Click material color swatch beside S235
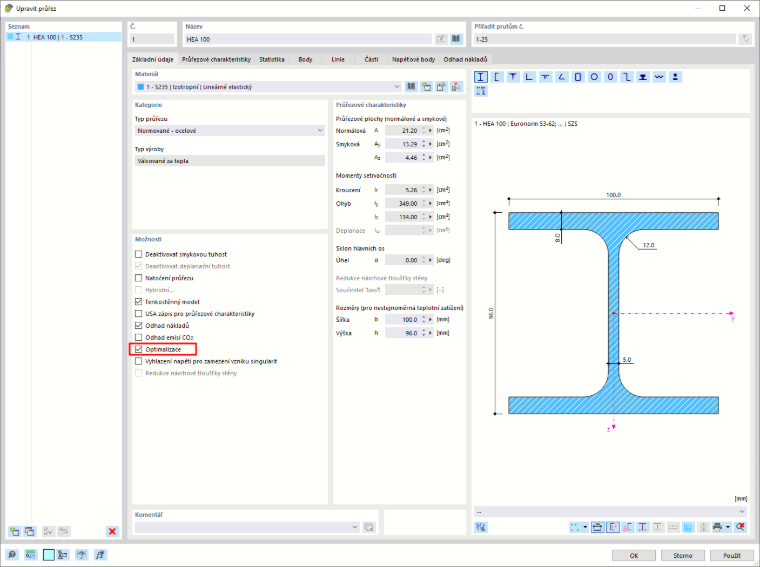760x567 pixels. (x=141, y=87)
